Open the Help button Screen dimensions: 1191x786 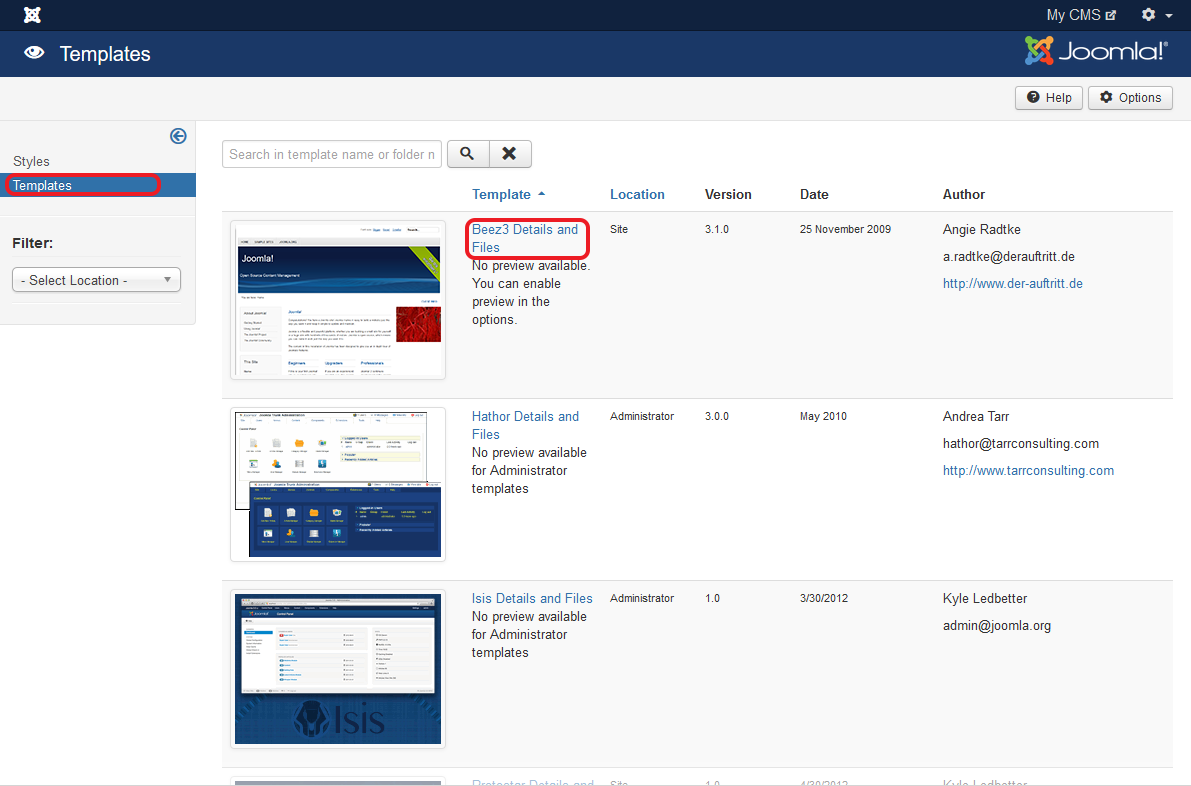coord(1049,97)
